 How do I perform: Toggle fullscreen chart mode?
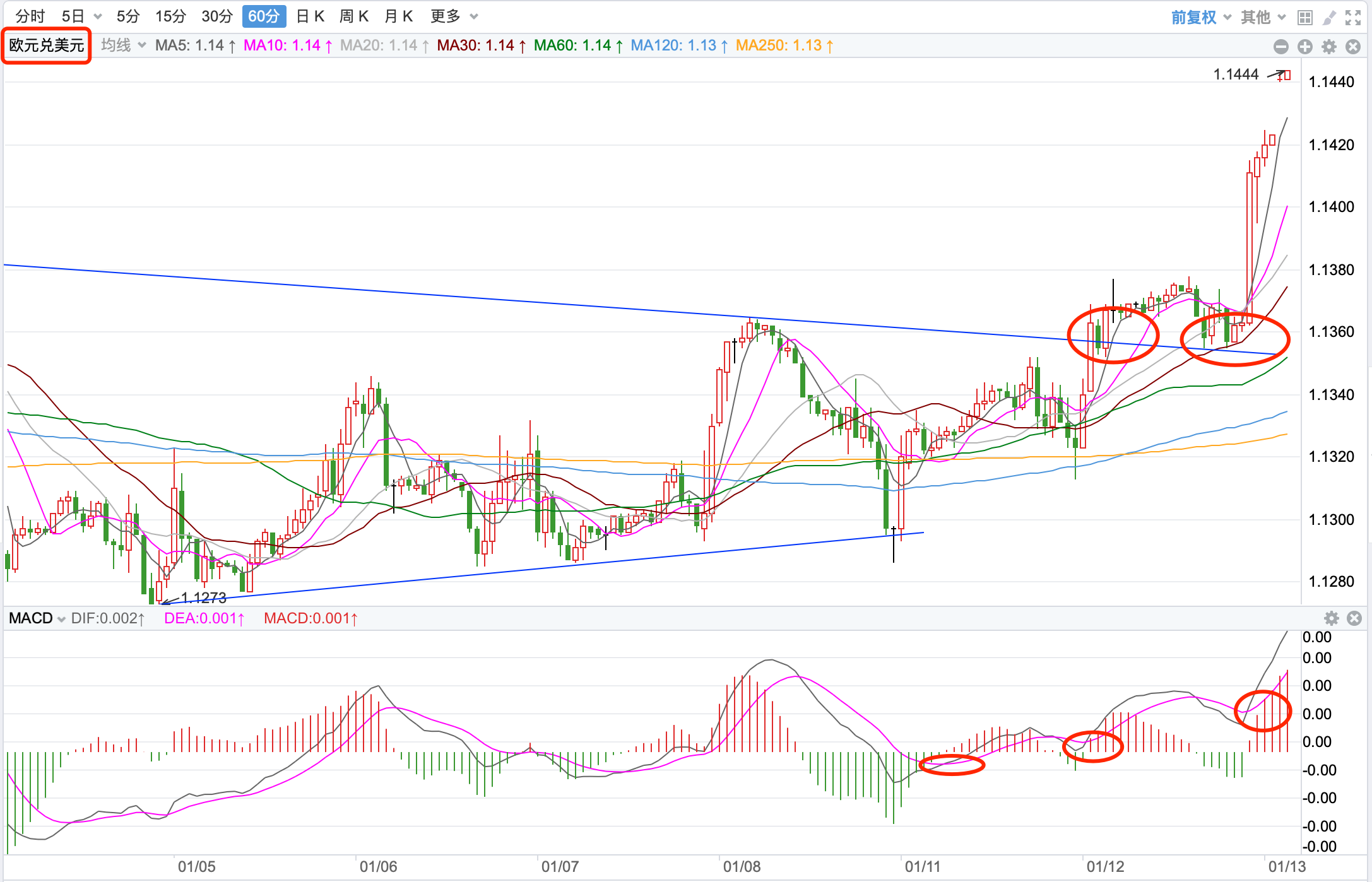coord(1353,17)
